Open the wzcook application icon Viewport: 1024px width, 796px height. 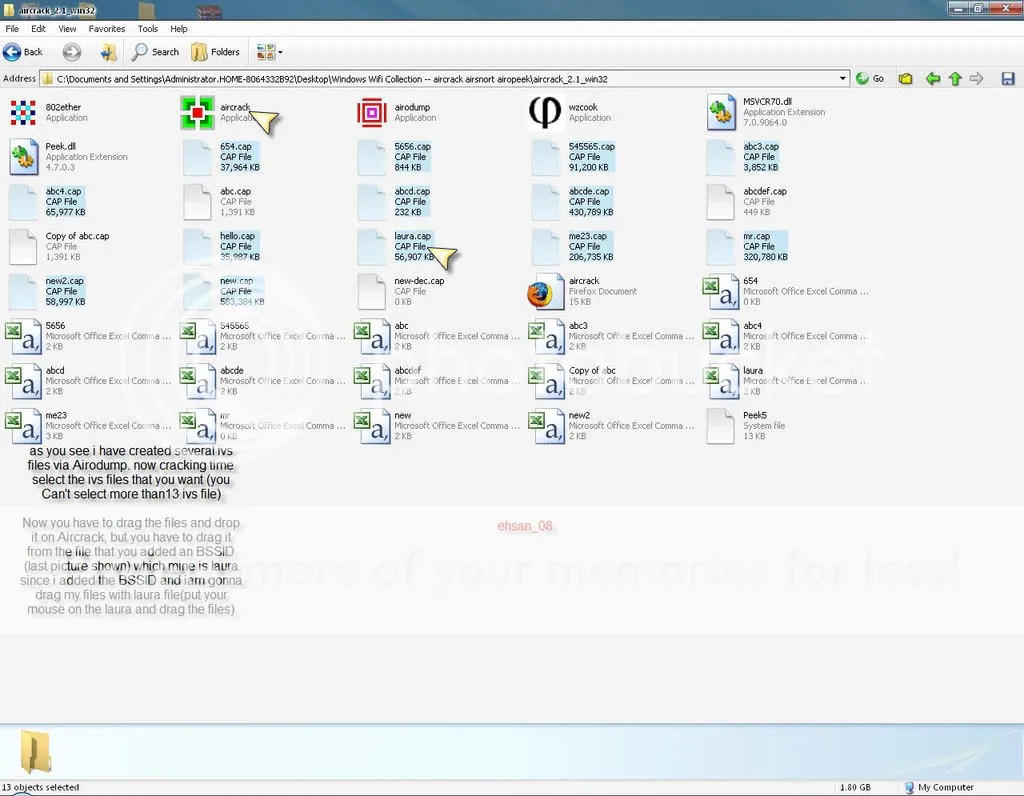coord(545,112)
